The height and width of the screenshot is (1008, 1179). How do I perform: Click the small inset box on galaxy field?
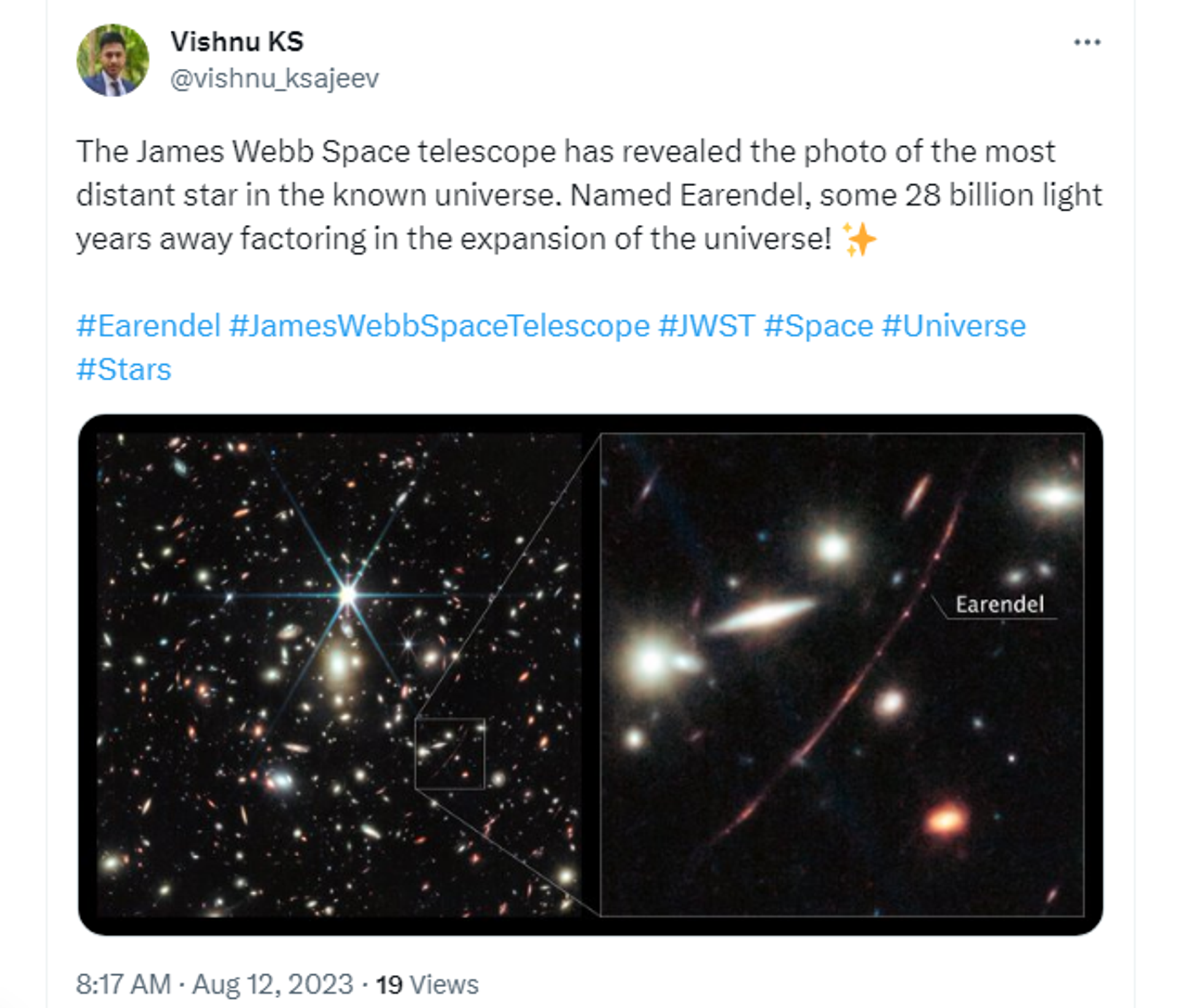point(450,753)
